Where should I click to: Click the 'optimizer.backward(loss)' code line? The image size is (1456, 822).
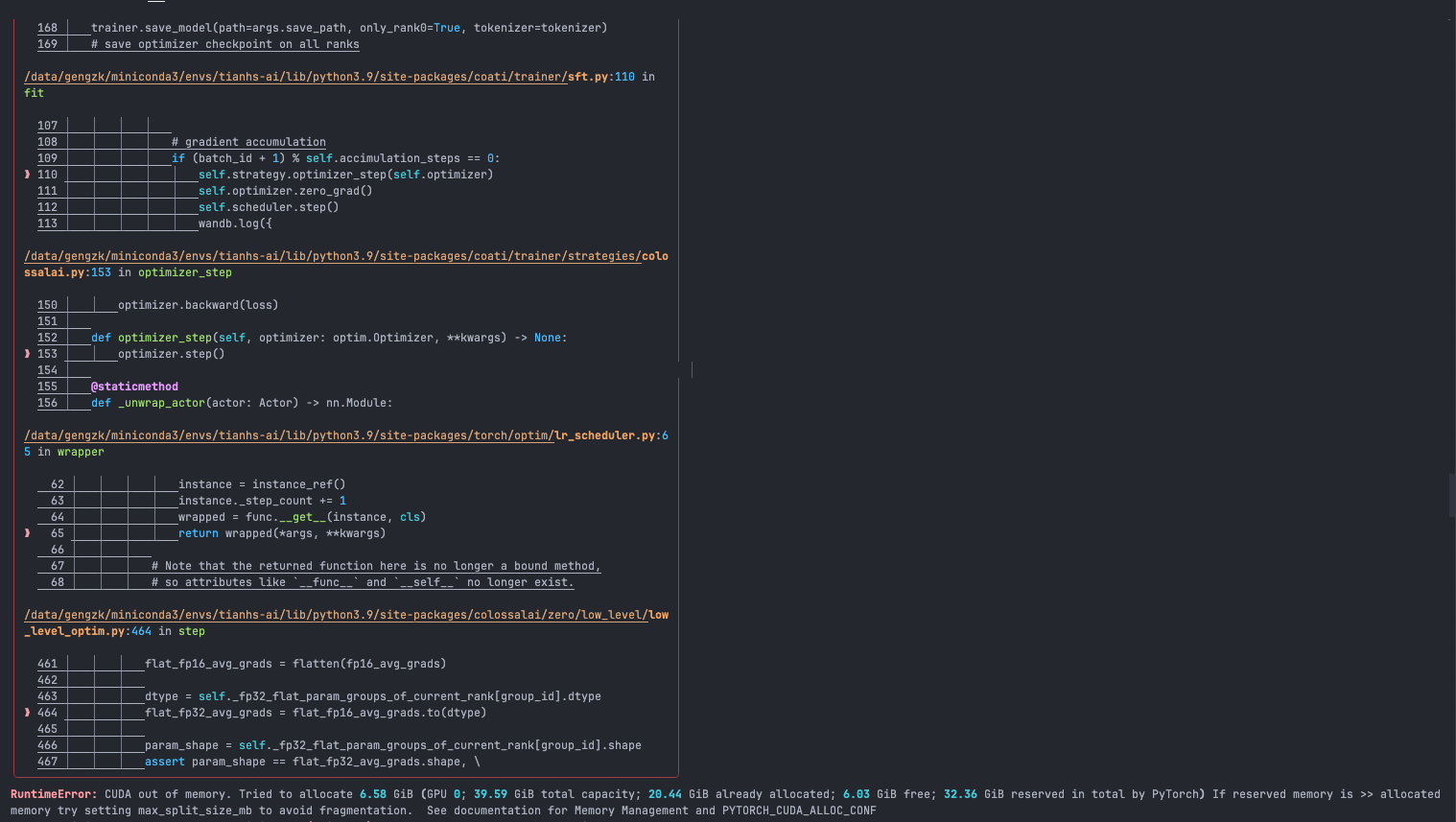click(199, 305)
